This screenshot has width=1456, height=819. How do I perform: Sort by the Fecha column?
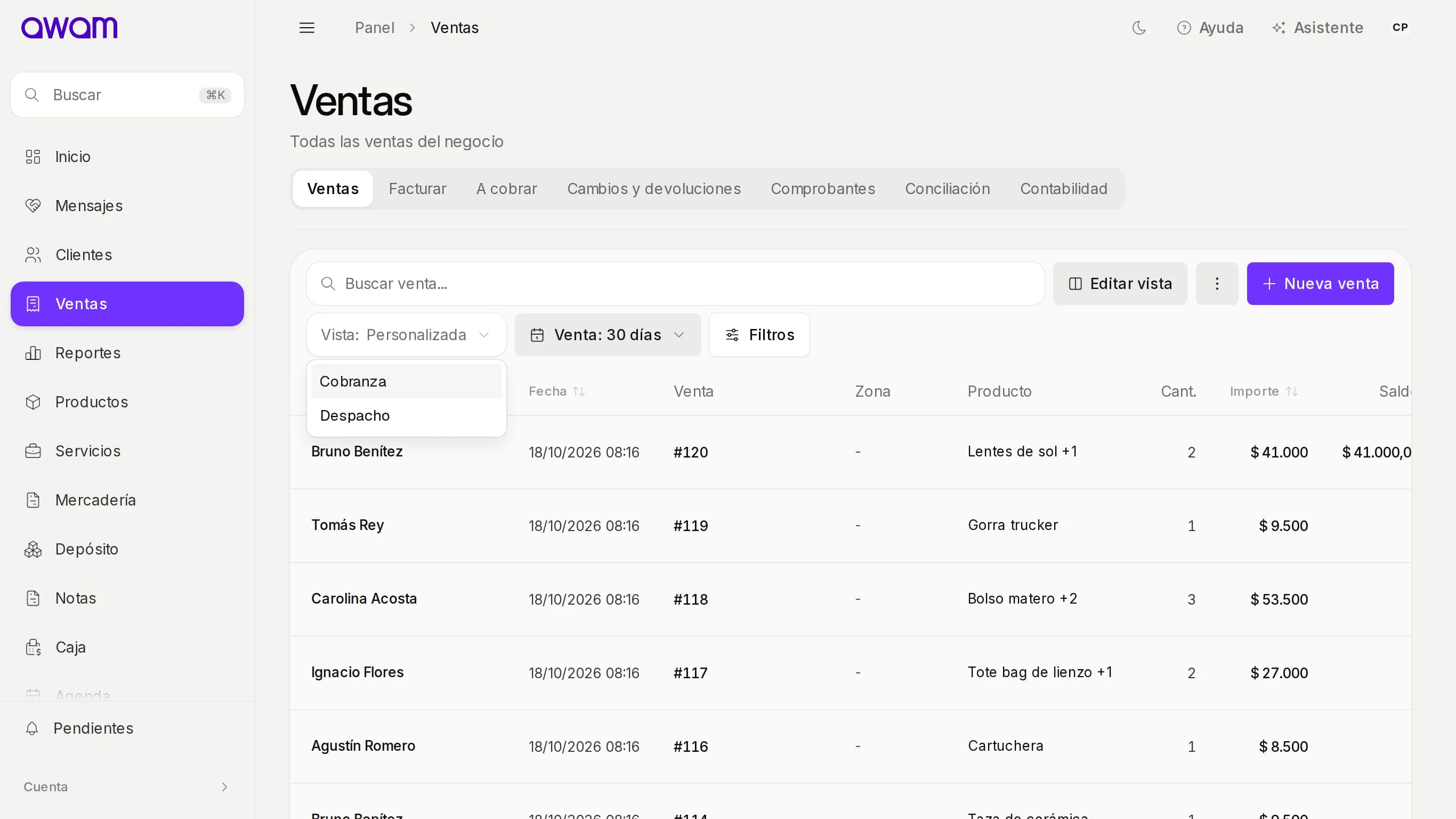coord(556,391)
